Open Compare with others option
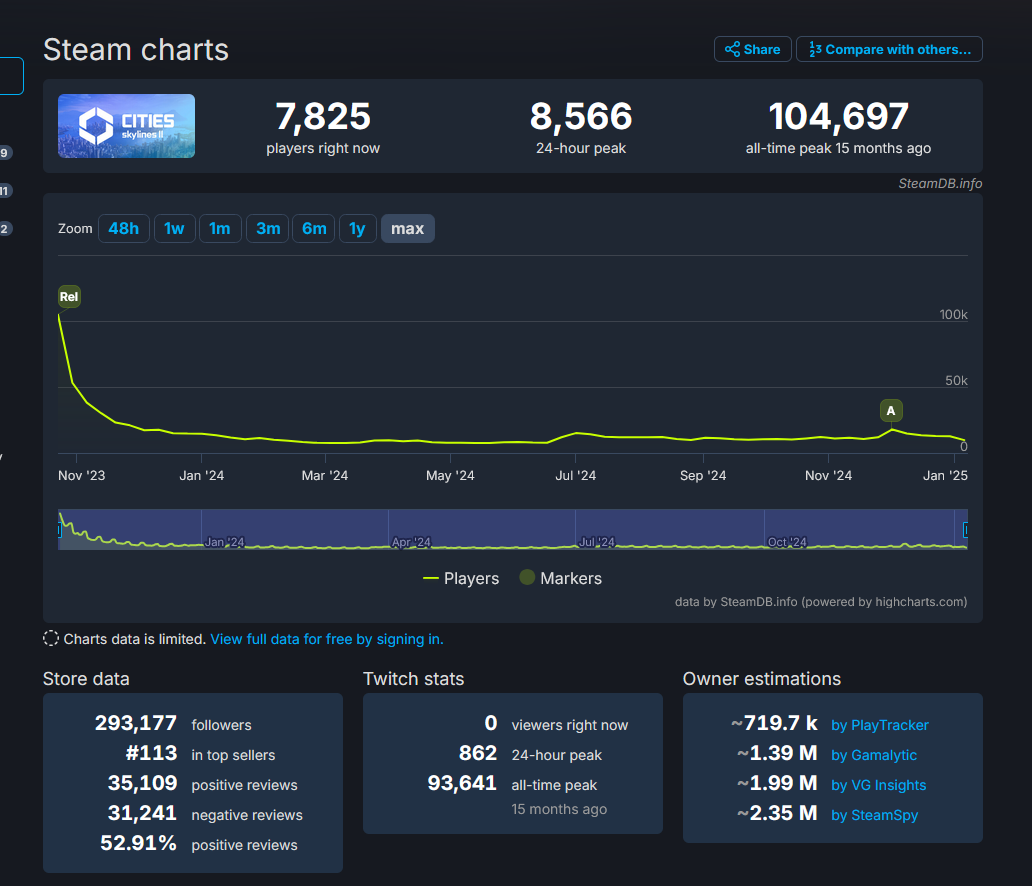The width and height of the screenshot is (1032, 886). [x=889, y=49]
